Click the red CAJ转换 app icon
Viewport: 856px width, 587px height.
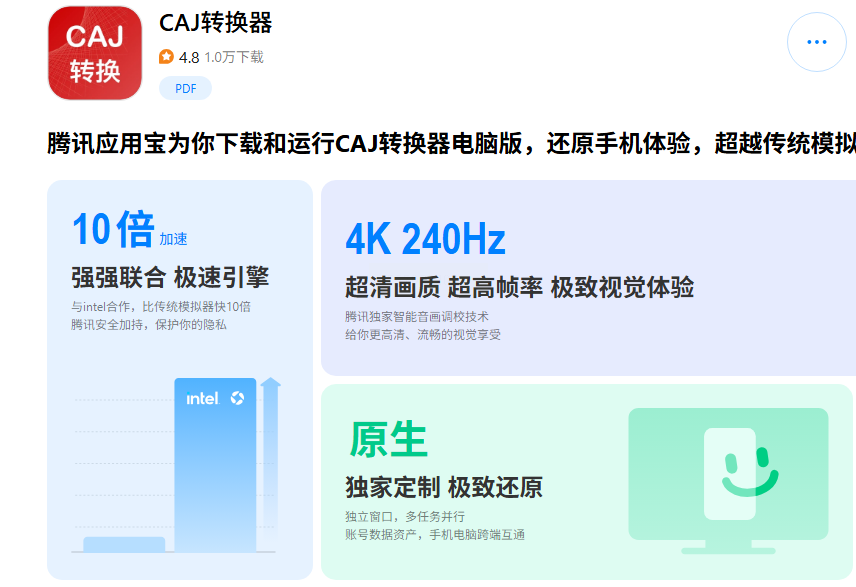pos(95,53)
